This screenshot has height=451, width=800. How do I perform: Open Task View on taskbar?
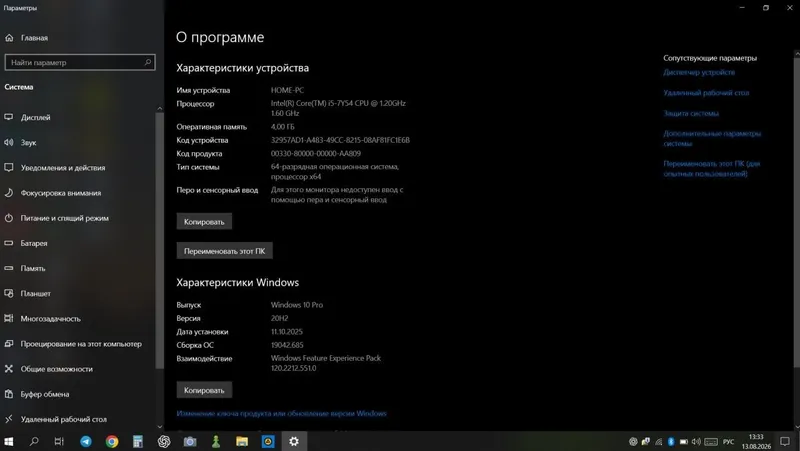[x=59, y=441]
